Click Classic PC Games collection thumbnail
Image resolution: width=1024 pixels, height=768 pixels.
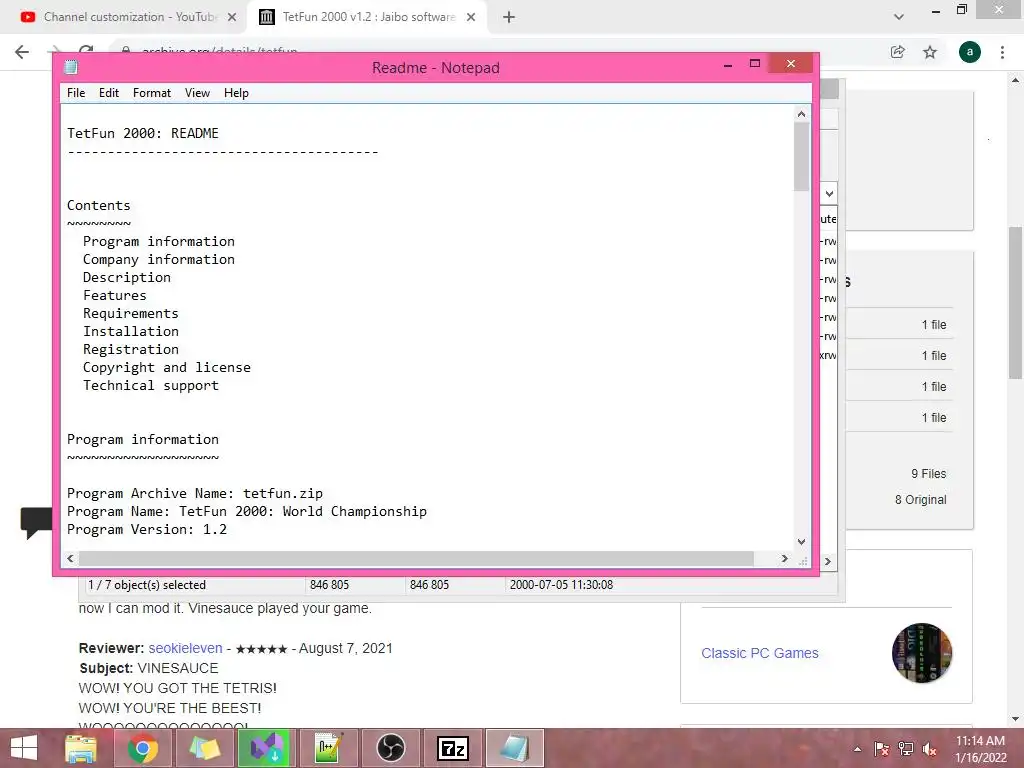pyautogui.click(x=921, y=653)
